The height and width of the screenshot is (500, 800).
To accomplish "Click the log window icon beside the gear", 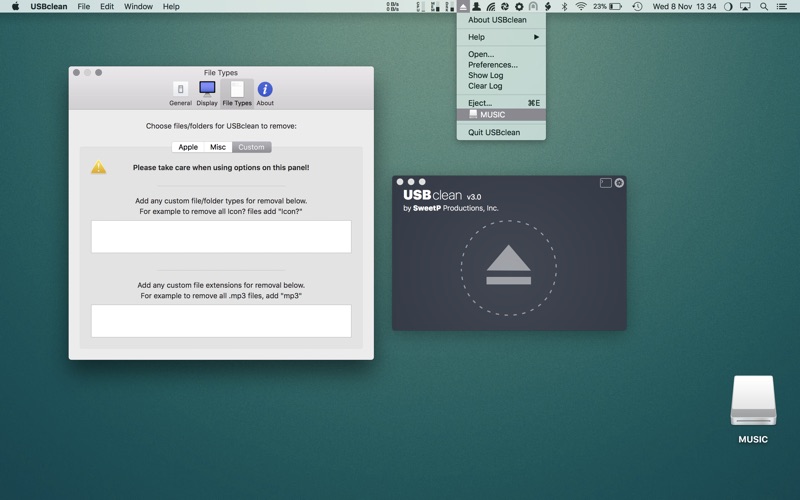I will (x=605, y=183).
